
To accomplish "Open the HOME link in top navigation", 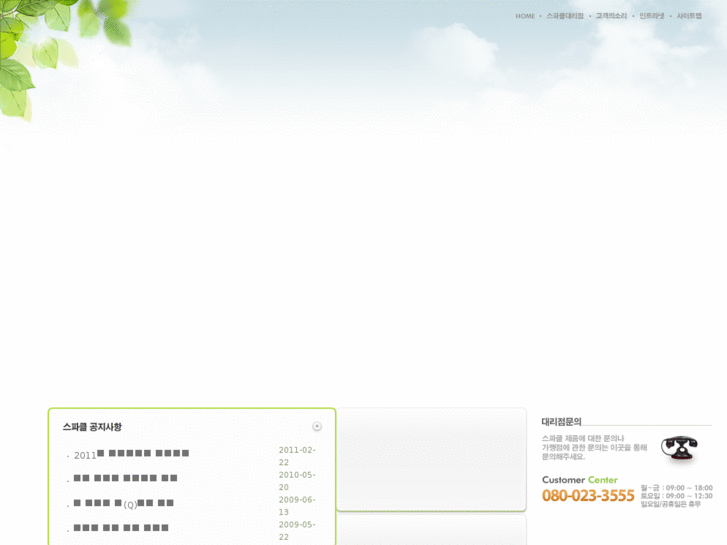I will pos(525,16).
